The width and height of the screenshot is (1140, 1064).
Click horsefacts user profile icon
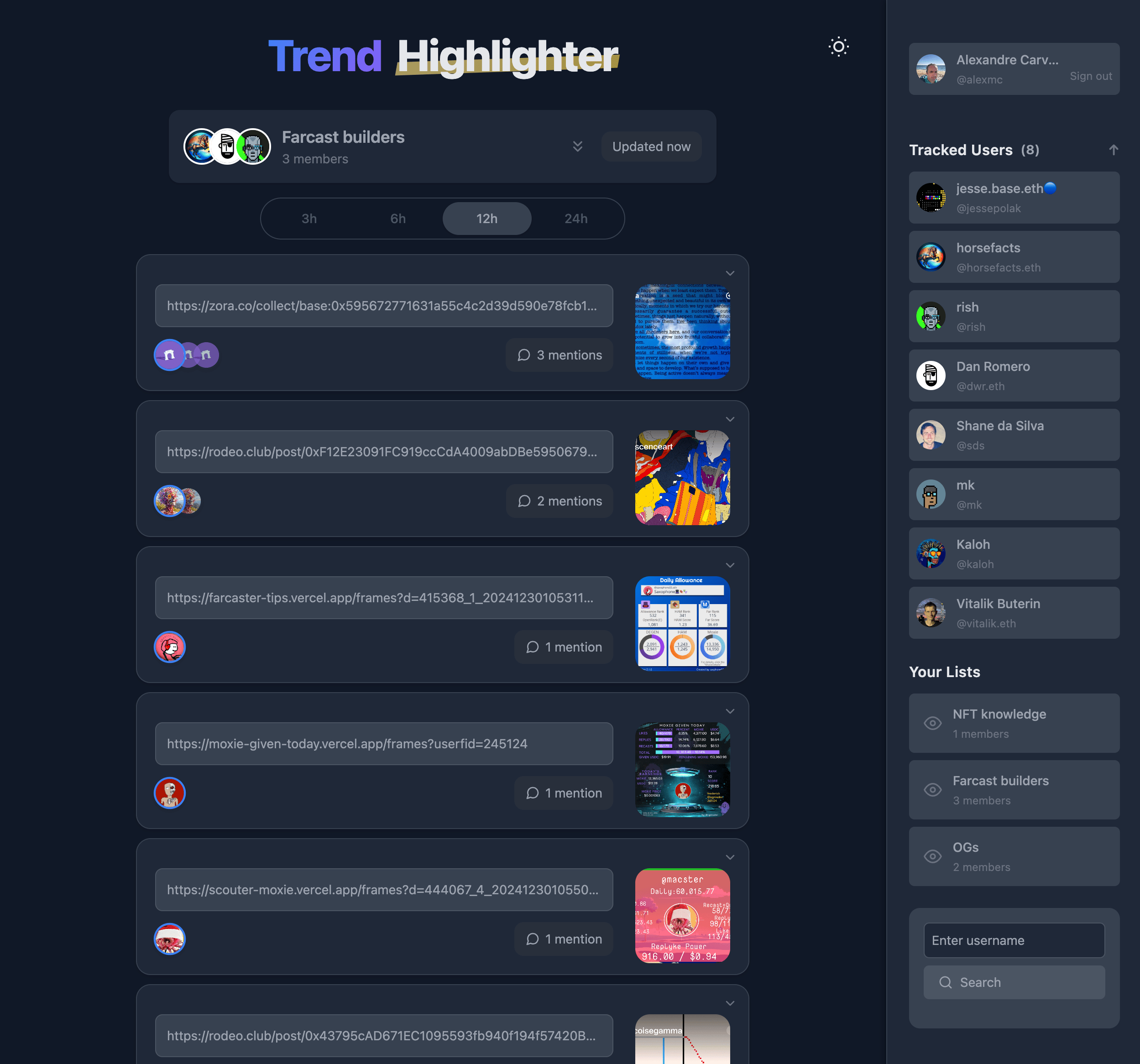[x=931, y=257]
